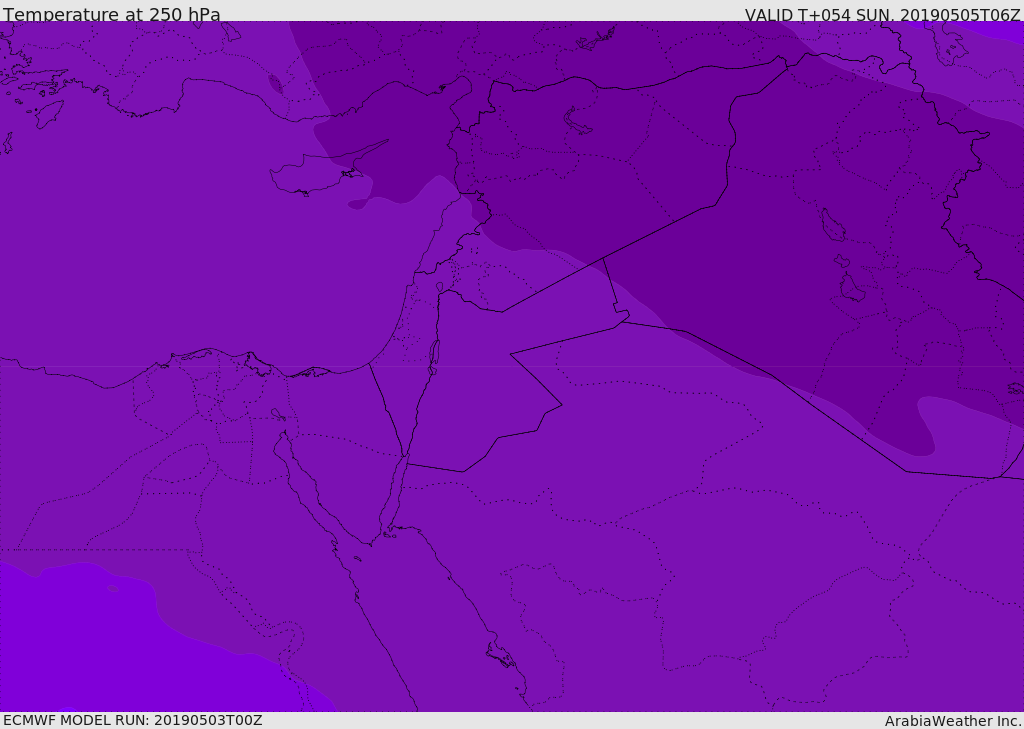
Task: Open the ArabiaWeather Inc. credit text
Action: tap(953, 721)
